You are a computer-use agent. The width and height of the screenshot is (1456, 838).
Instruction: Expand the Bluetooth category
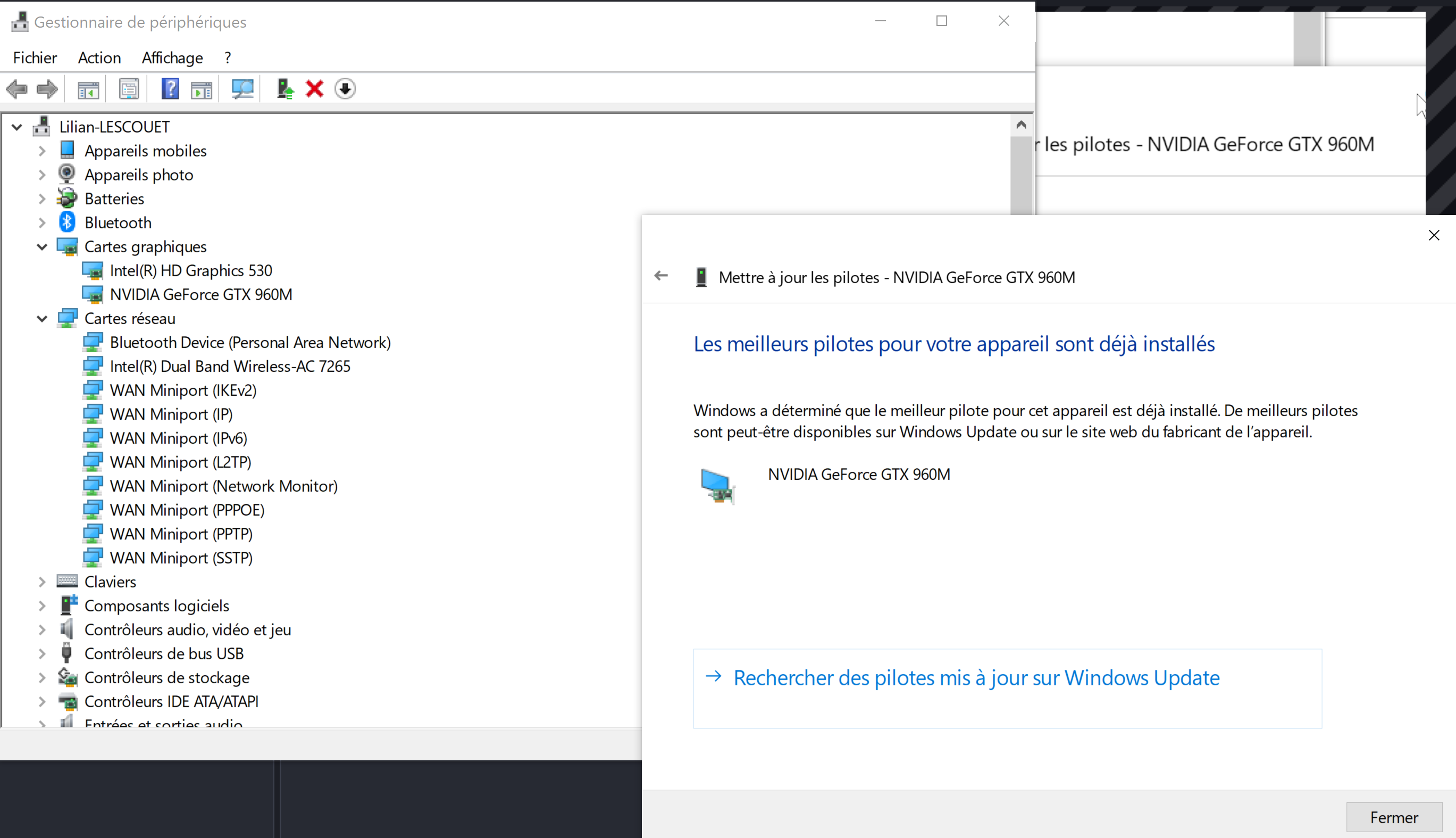click(x=42, y=223)
